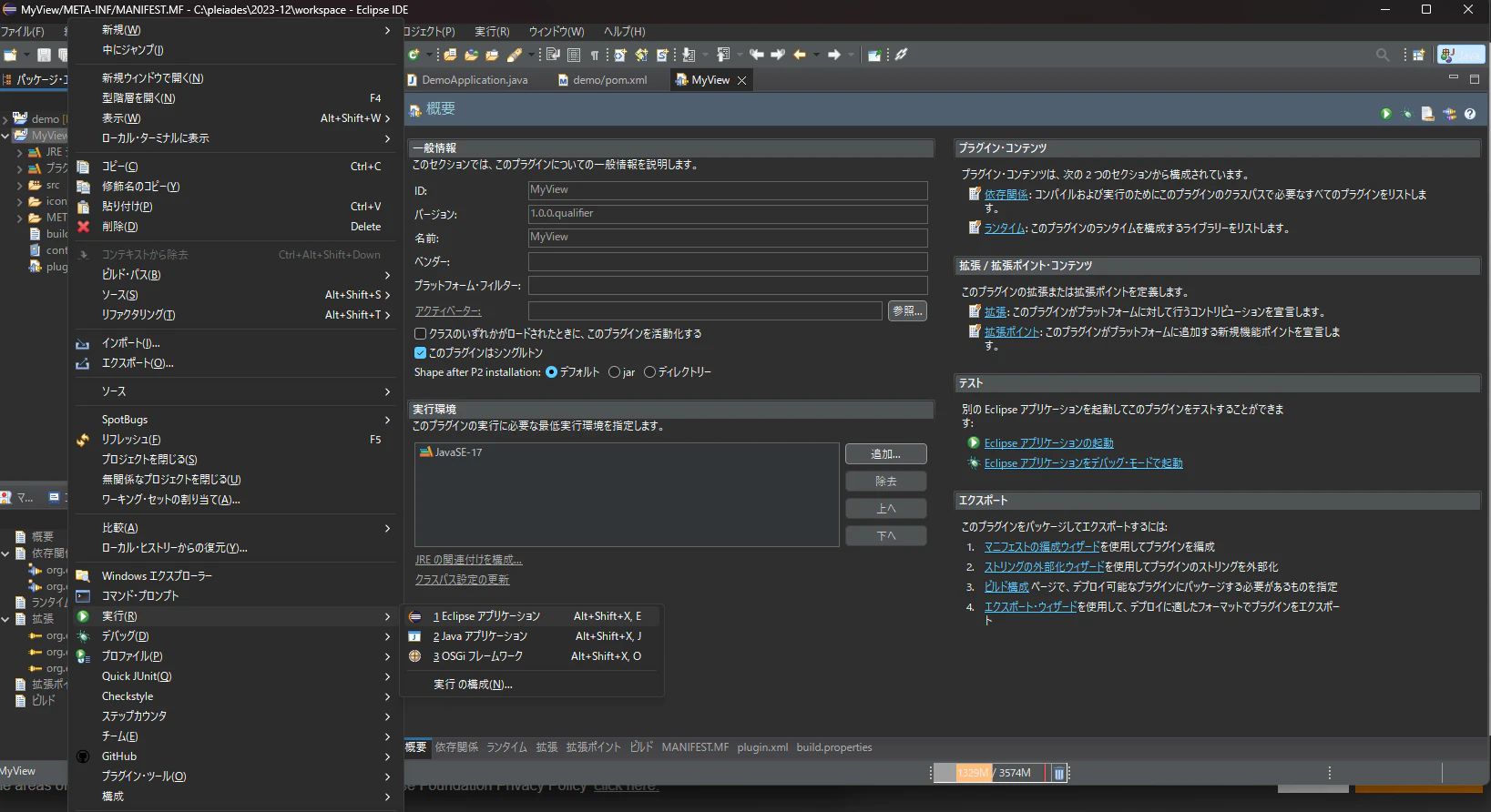Click the heap status garbage collector icon
The height and width of the screenshot is (812, 1491).
(1058, 773)
